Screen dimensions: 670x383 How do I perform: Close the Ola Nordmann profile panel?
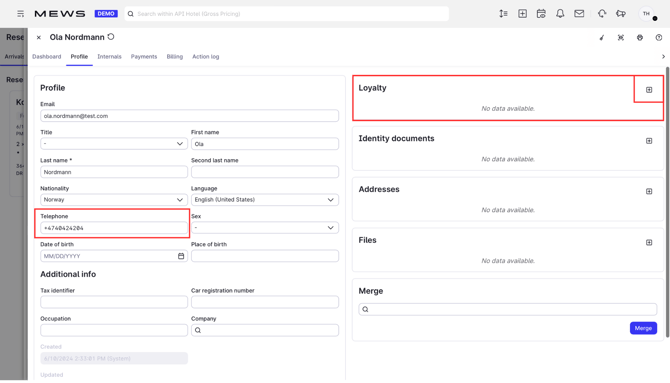point(38,38)
